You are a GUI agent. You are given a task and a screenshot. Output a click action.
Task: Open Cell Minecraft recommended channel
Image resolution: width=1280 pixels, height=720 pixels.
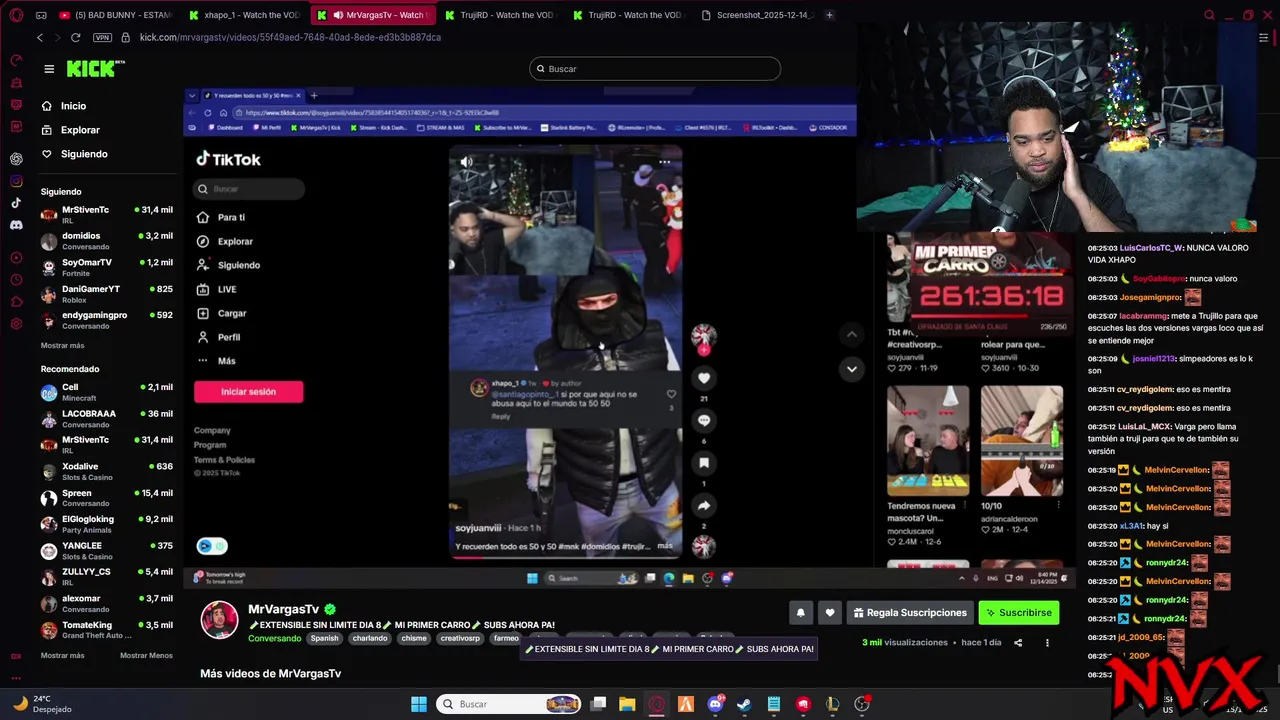click(x=106, y=392)
